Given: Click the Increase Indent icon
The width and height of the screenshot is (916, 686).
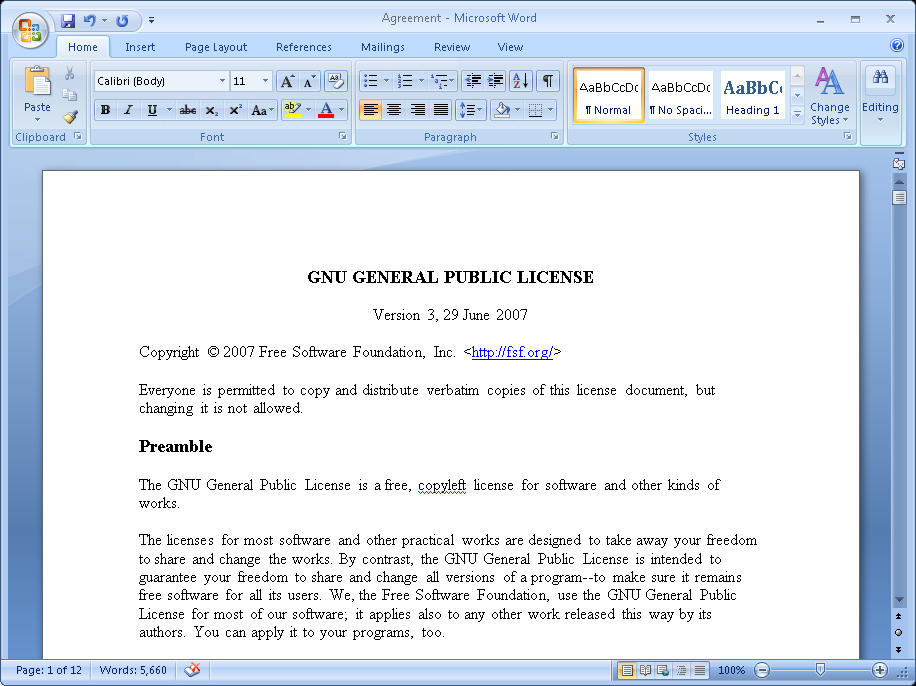Looking at the screenshot, I should [x=496, y=81].
